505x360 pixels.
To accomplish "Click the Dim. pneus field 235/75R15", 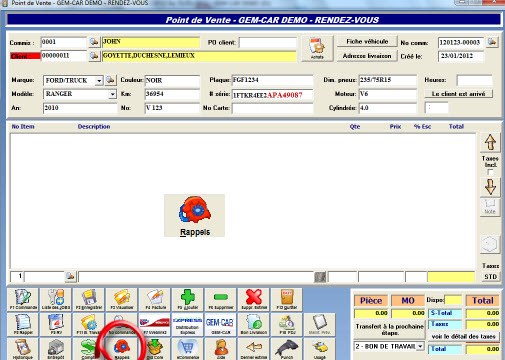I will click(387, 80).
